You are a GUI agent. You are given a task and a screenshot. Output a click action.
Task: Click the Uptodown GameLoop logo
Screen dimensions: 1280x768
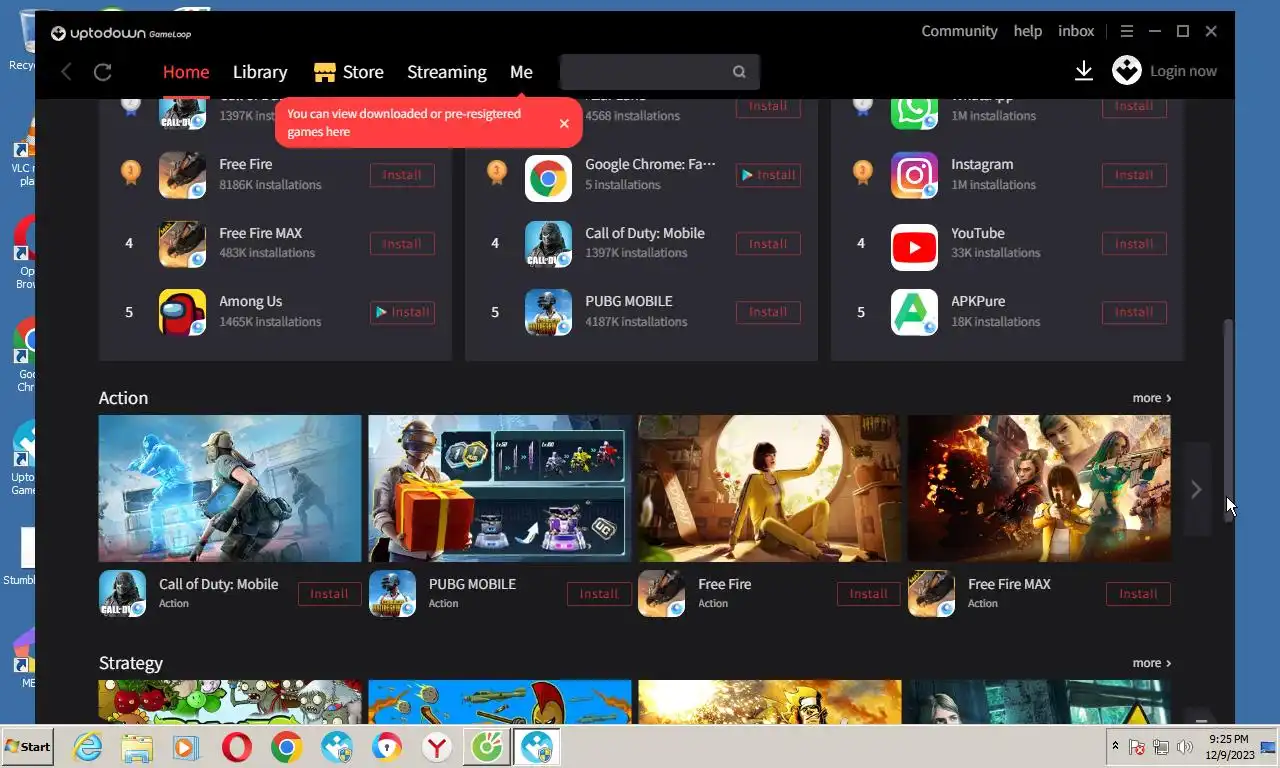pyautogui.click(x=120, y=33)
